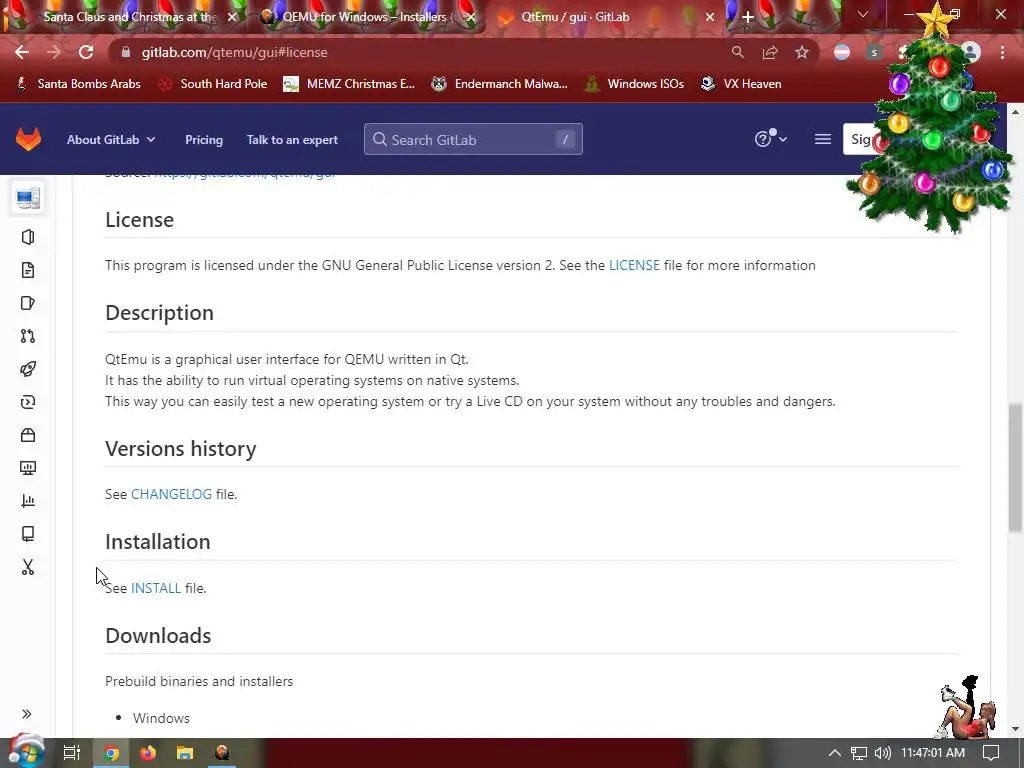
Task: Open the Windows Start button
Action: [x=26, y=752]
